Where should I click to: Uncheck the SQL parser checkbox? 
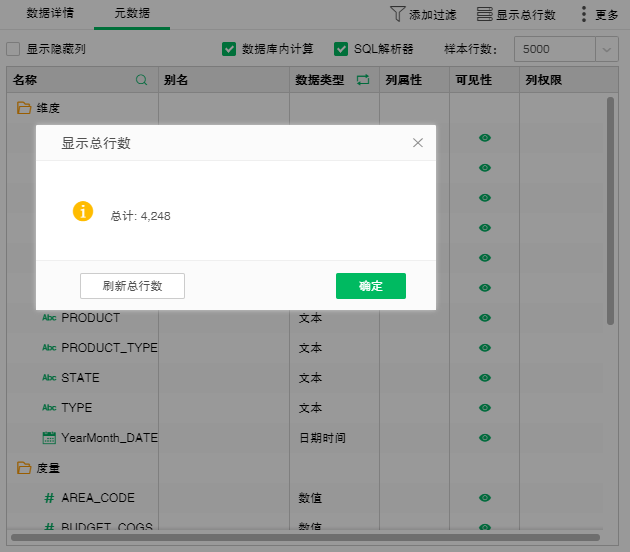click(x=341, y=49)
